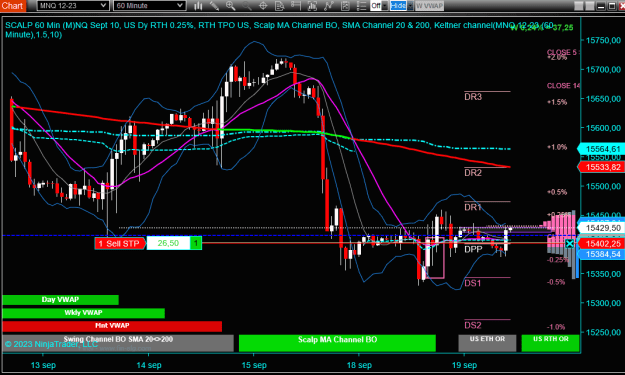The width and height of the screenshot is (625, 375).
Task: Open the MNQ 12-23 instrument dropdown
Action: (73, 6)
